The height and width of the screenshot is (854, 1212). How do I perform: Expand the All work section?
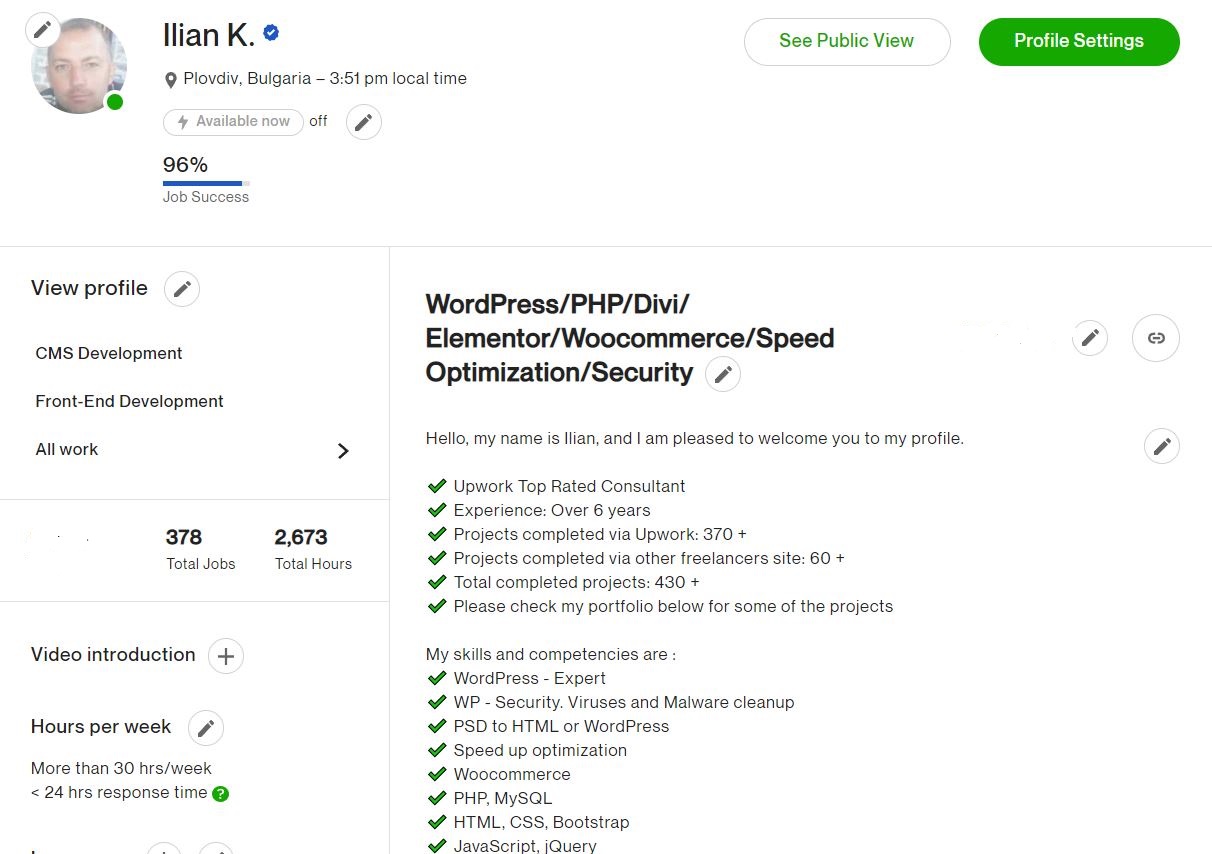[343, 451]
